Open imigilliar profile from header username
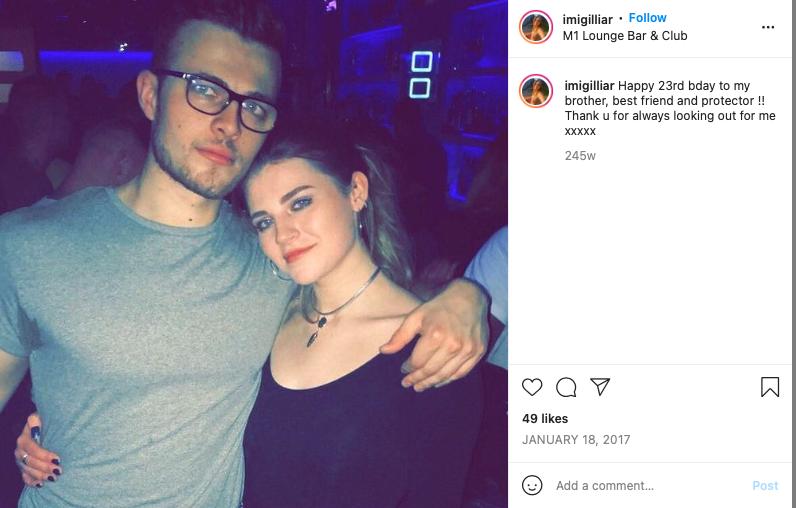The image size is (796, 508). [587, 19]
